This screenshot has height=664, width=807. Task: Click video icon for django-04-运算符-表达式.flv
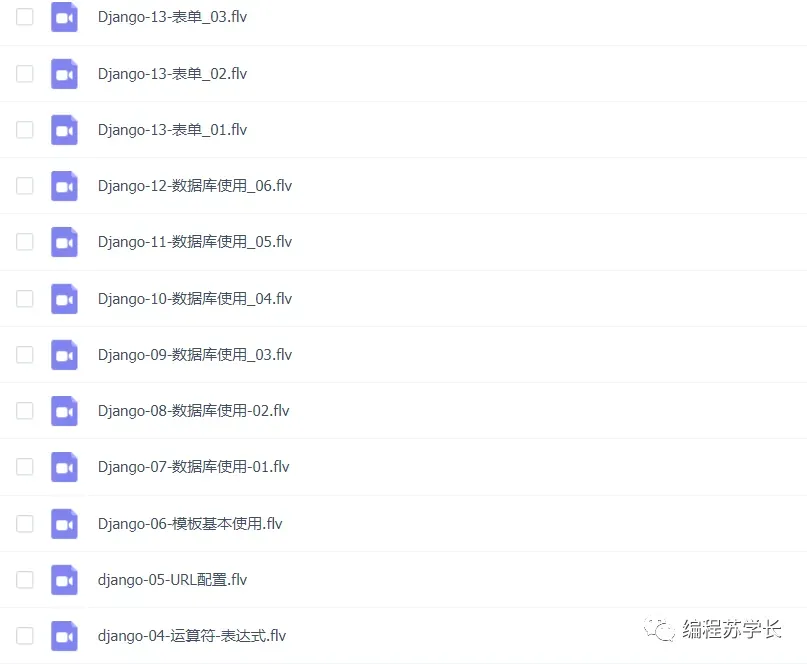(64, 636)
